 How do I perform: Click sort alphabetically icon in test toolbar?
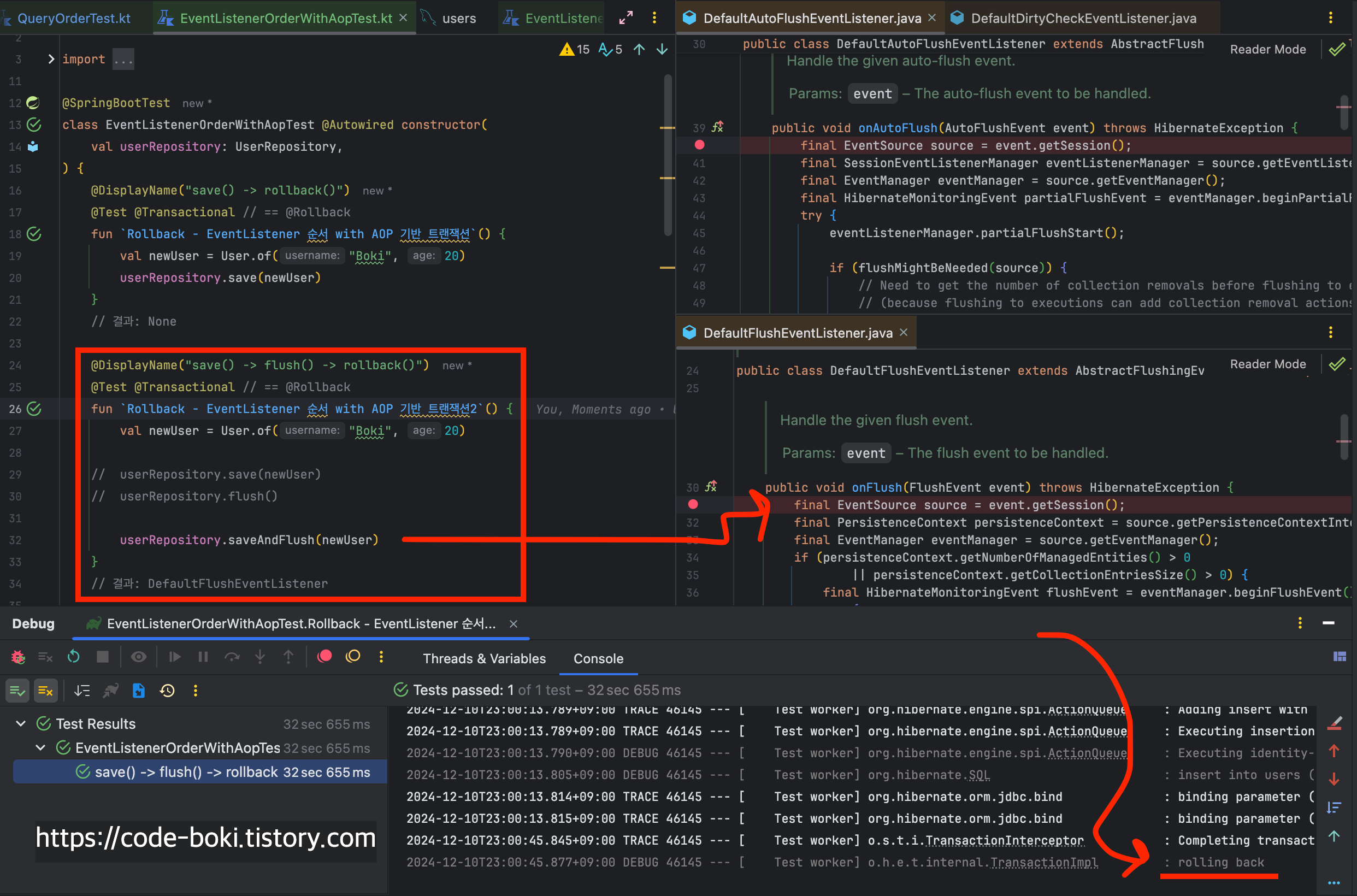click(x=82, y=691)
